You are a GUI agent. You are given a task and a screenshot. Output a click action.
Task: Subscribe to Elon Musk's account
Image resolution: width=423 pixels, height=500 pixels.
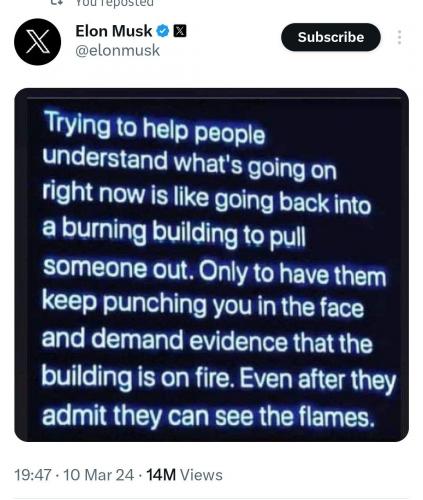[x=331, y=37]
